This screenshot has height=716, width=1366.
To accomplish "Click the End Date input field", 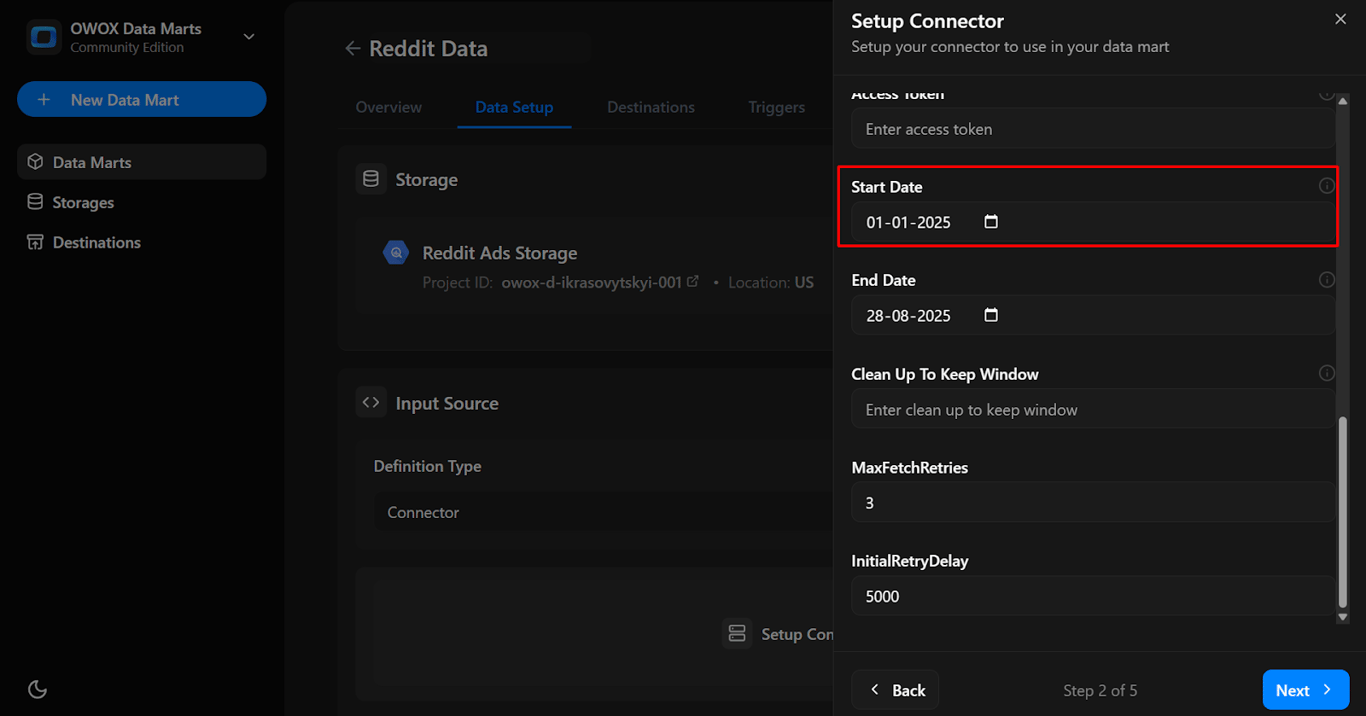I will coord(1093,315).
